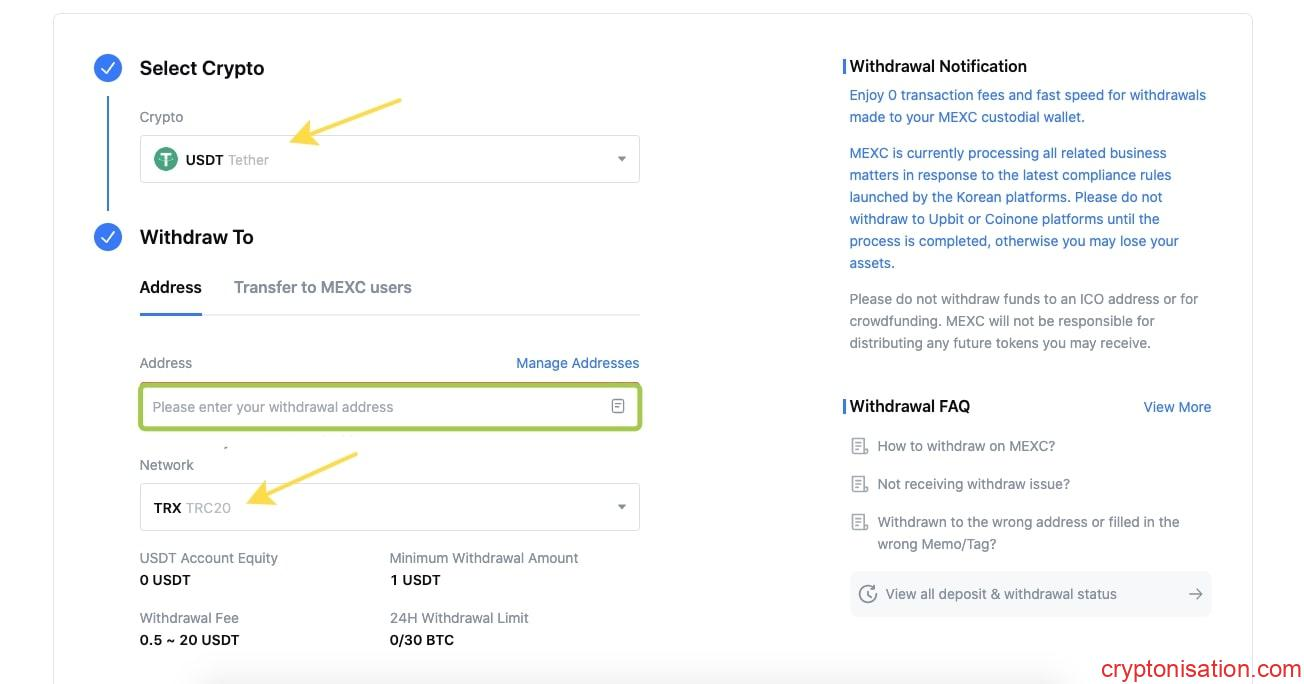1304x684 pixels.
Task: Open the Crypto USDT dropdown
Action: point(389,159)
